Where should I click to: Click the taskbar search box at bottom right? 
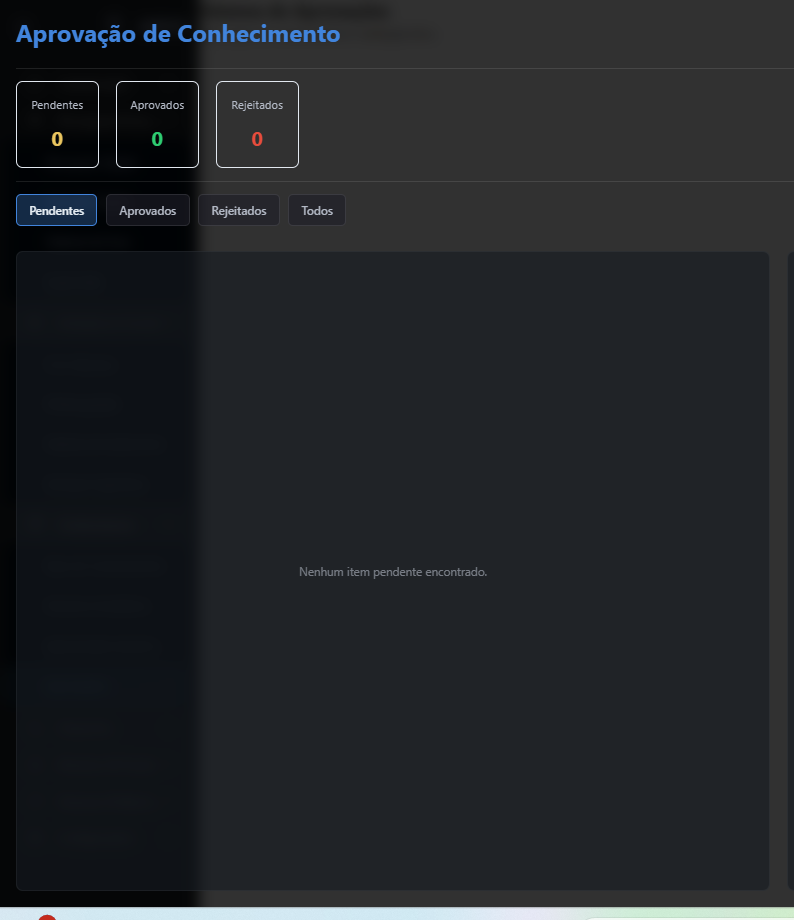690,916
